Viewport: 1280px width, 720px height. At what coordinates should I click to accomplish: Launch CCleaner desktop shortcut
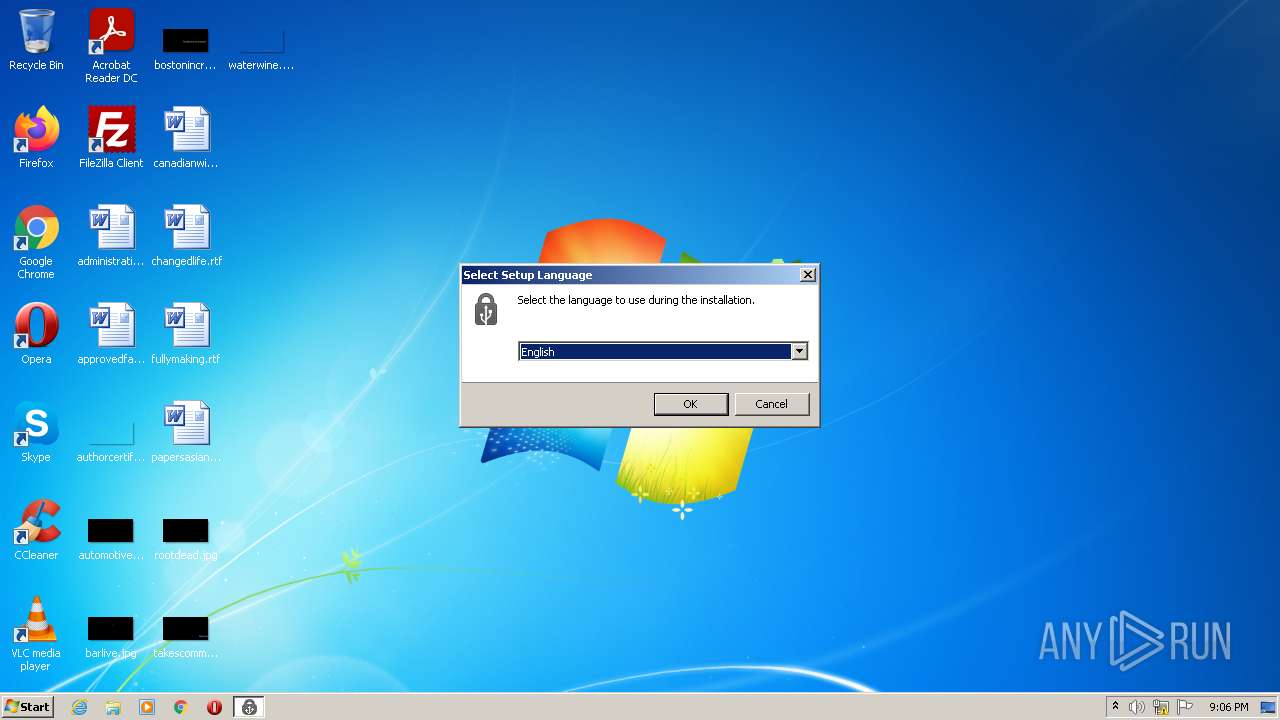tap(36, 530)
